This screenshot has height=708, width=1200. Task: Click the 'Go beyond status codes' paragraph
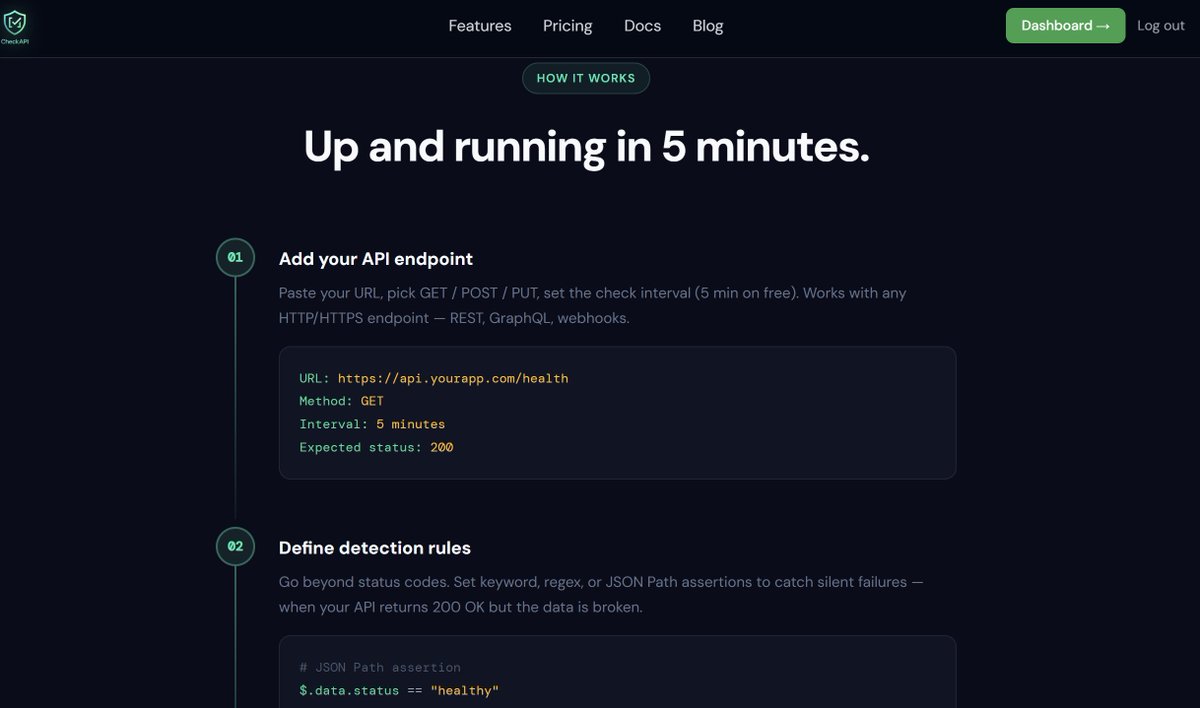pos(601,594)
